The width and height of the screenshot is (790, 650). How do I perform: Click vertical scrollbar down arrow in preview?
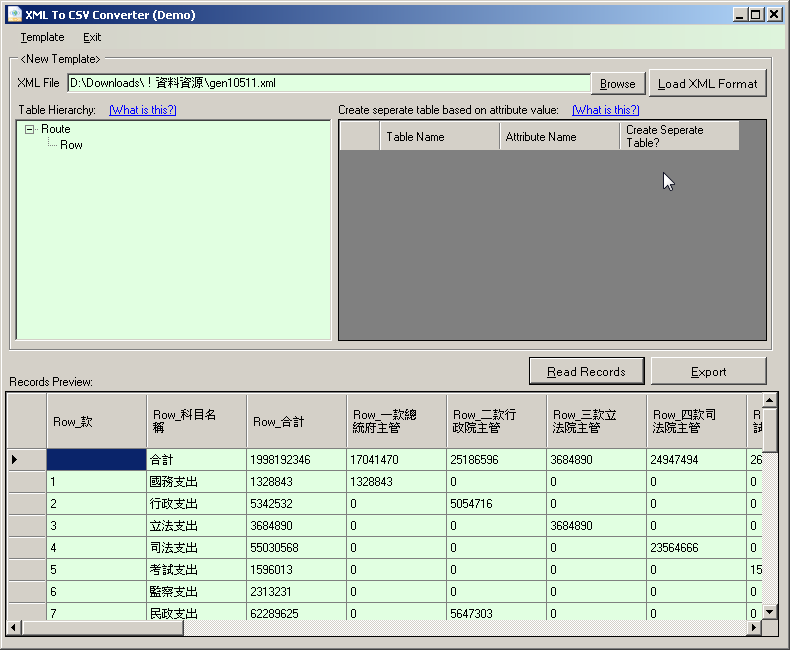(x=769, y=611)
